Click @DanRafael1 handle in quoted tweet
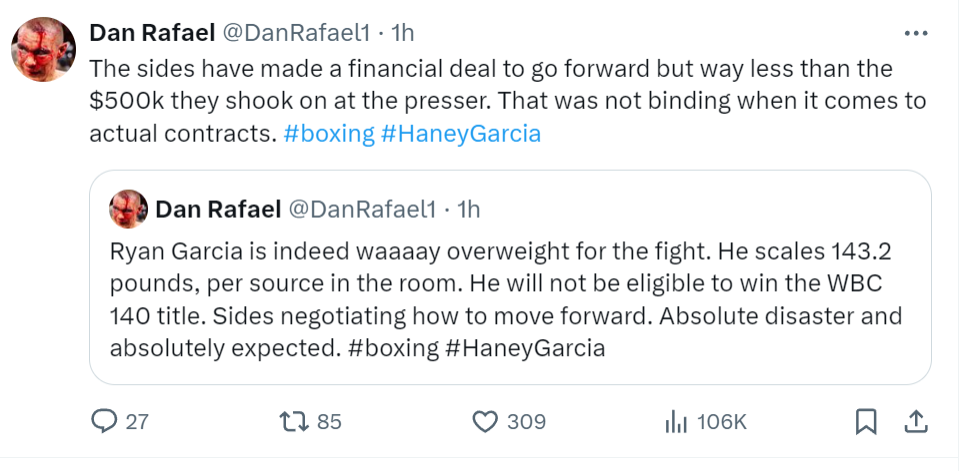This screenshot has width=971, height=471. click(x=362, y=209)
